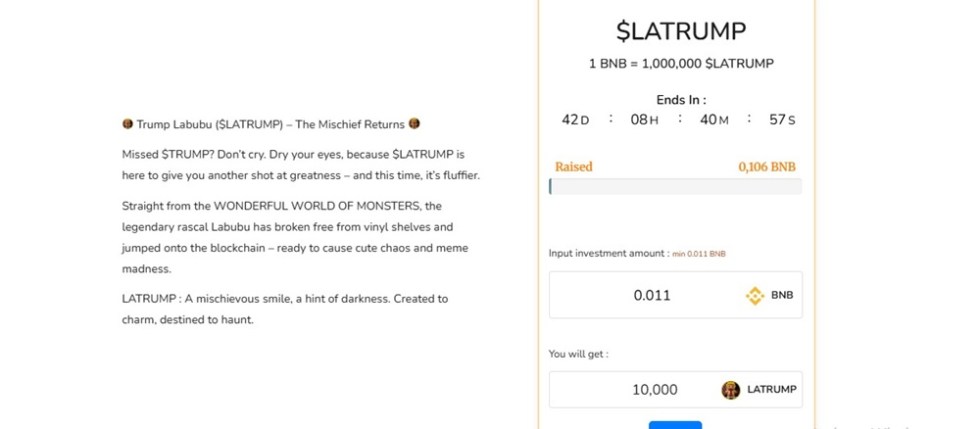980x429 pixels.
Task: Click the '1 BNB = 1,000,000 $LATRUMP' rate text
Action: [681, 64]
